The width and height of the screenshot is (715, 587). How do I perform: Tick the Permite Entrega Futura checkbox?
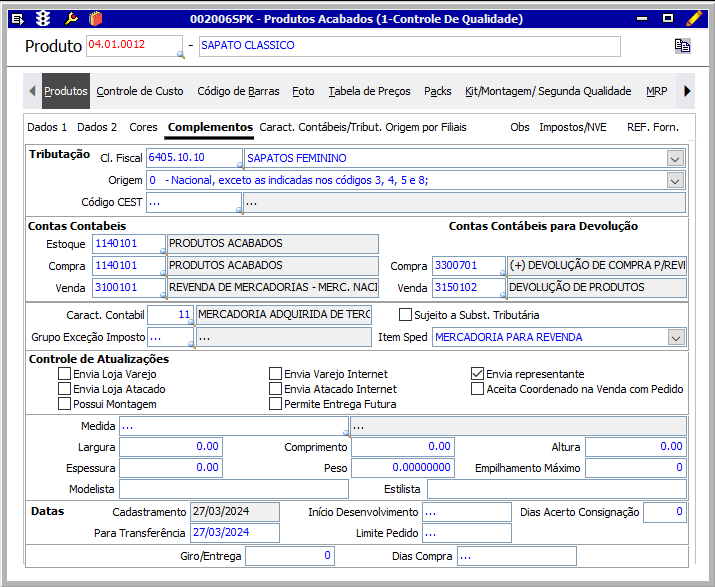pos(276,404)
